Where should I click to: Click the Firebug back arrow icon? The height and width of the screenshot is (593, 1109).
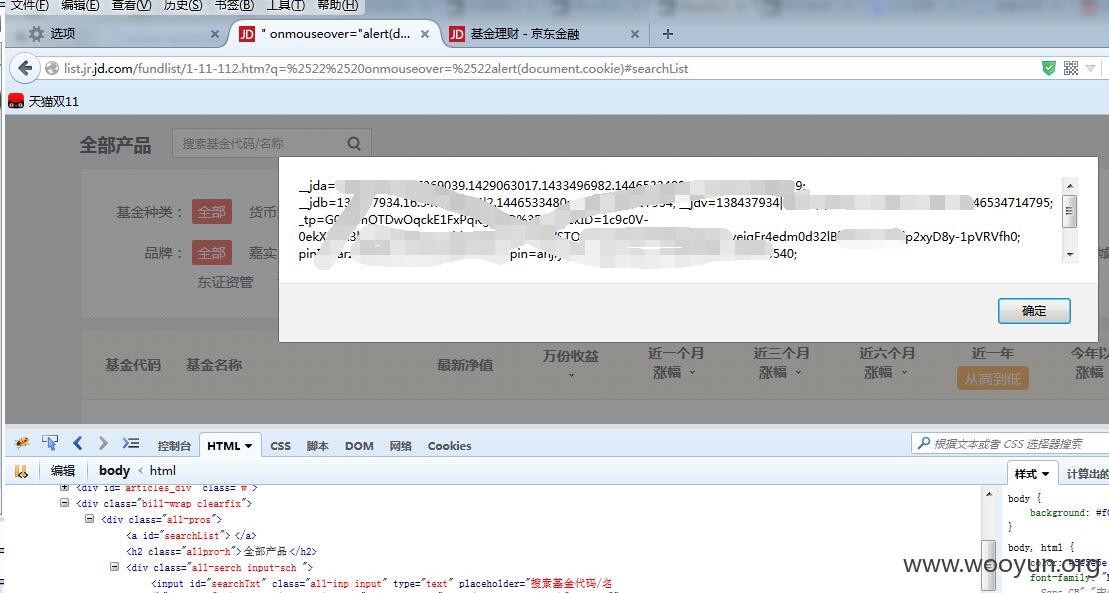78,444
